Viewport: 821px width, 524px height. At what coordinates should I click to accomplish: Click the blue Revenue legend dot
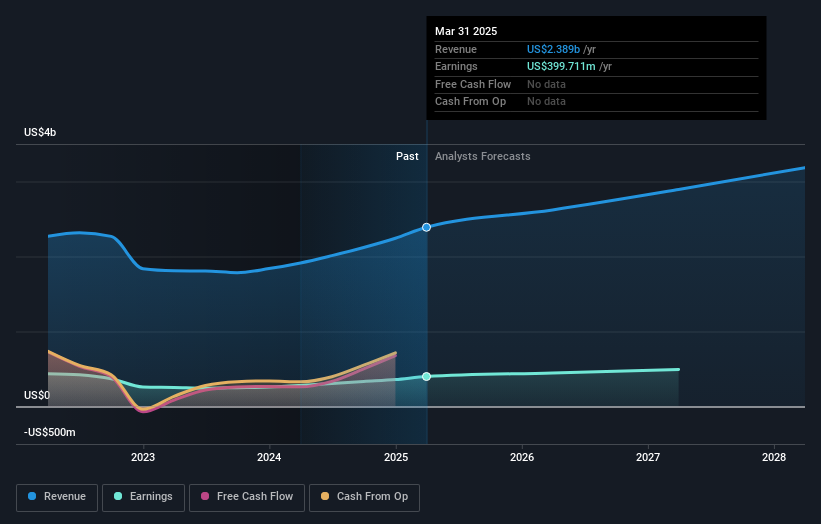click(x=32, y=496)
